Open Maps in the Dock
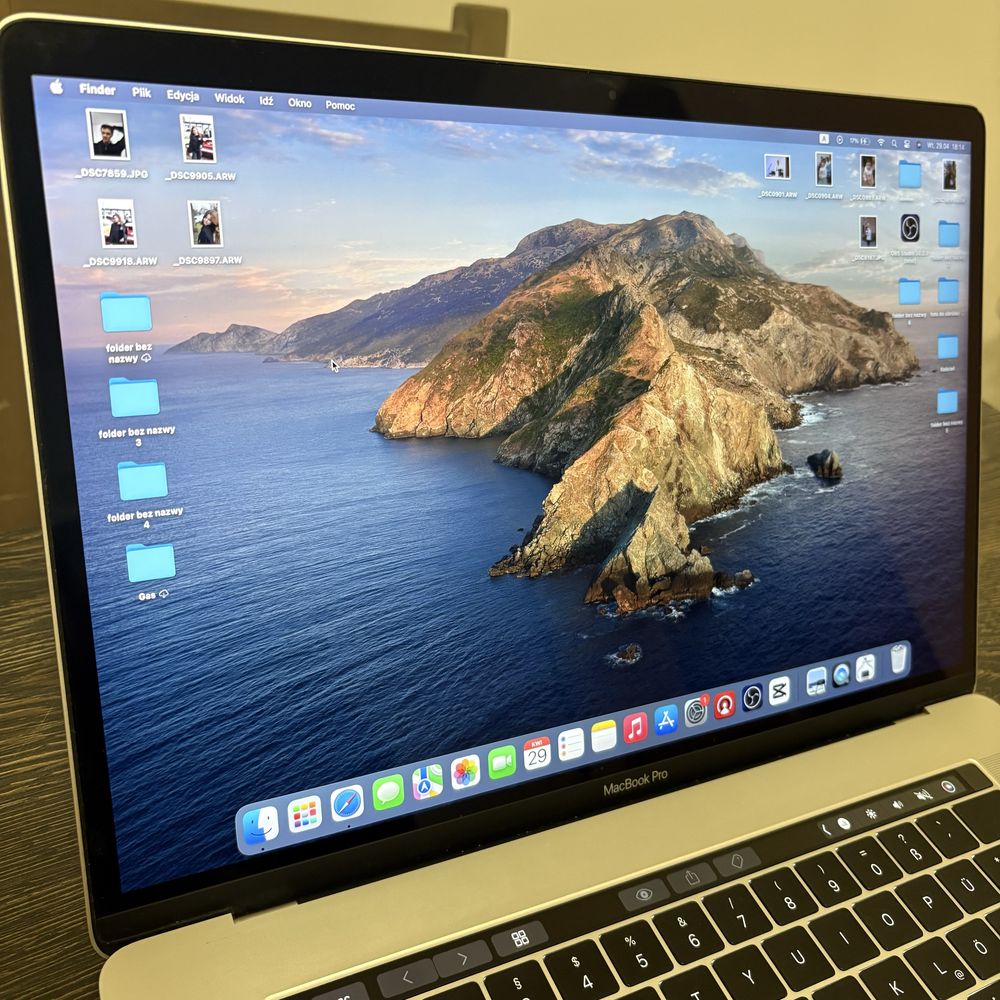The height and width of the screenshot is (1000, 1000). pos(427,783)
